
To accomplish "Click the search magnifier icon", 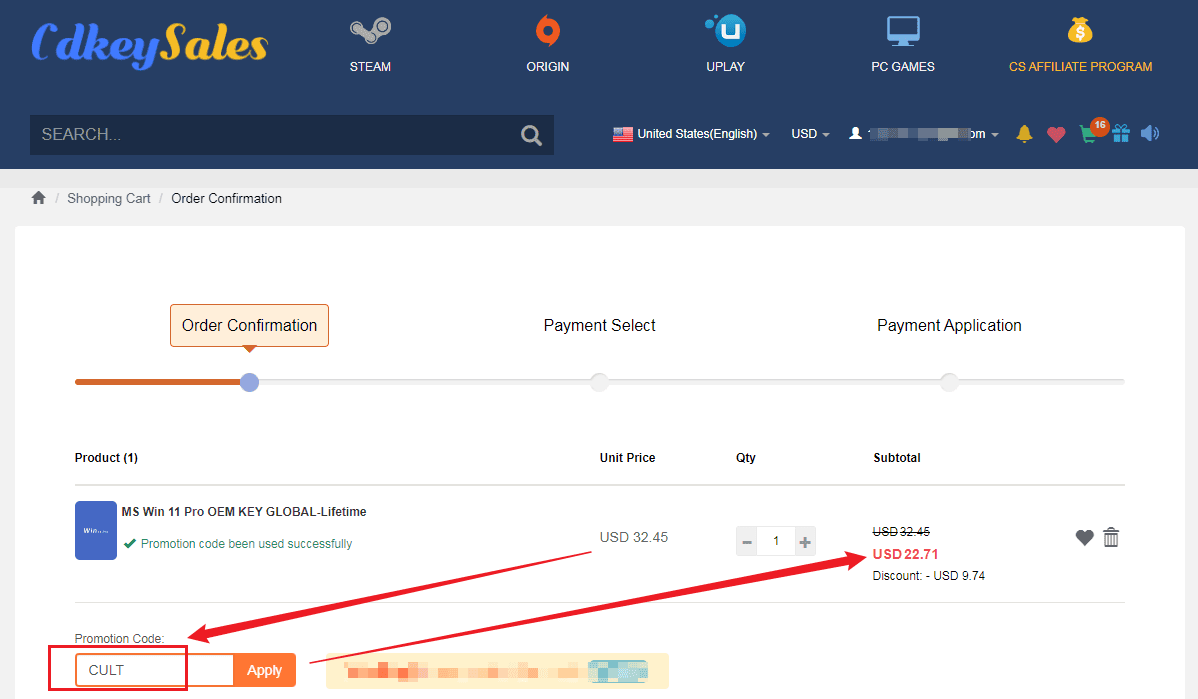I will pos(531,135).
